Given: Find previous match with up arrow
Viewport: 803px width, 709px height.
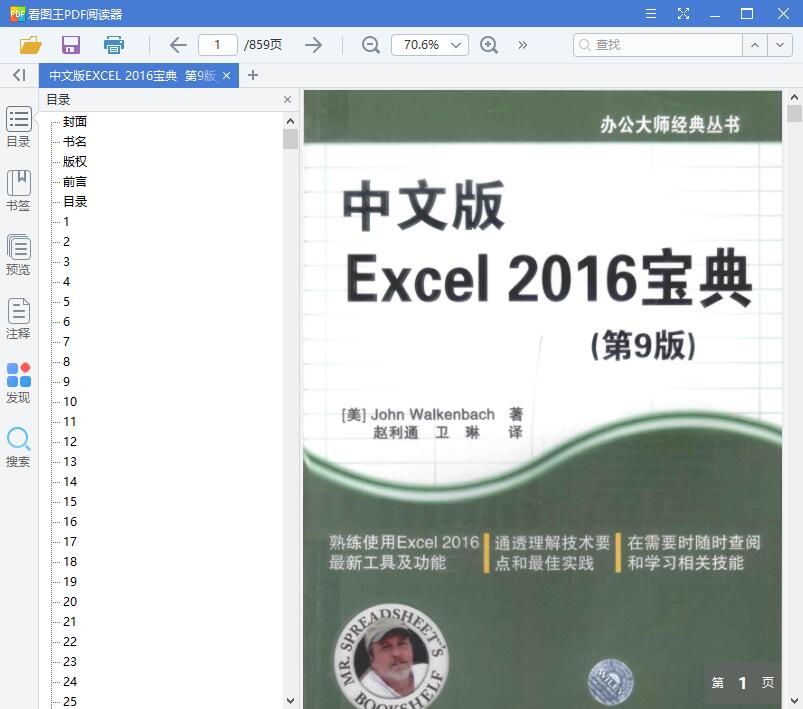Looking at the screenshot, I should [755, 45].
